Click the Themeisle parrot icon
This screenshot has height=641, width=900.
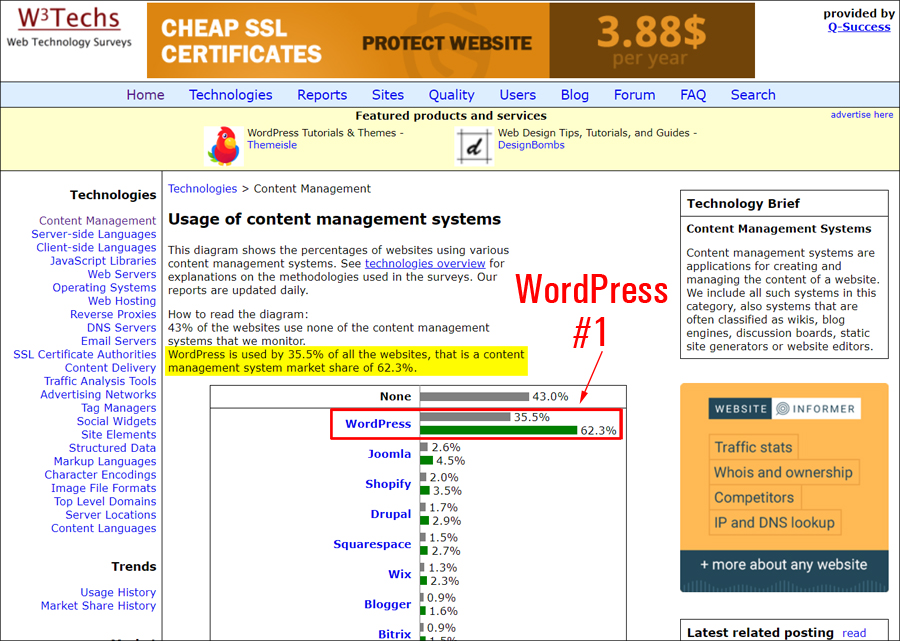click(224, 146)
